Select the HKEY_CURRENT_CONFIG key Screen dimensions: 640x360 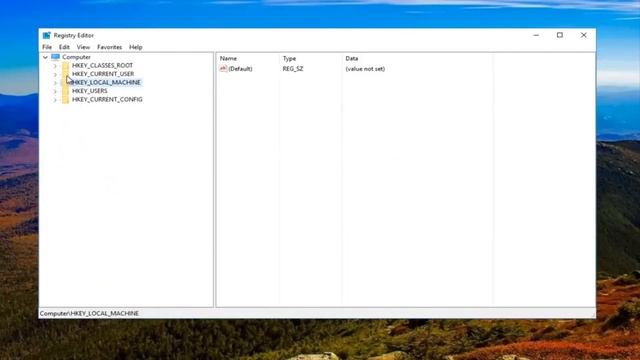click(x=107, y=100)
